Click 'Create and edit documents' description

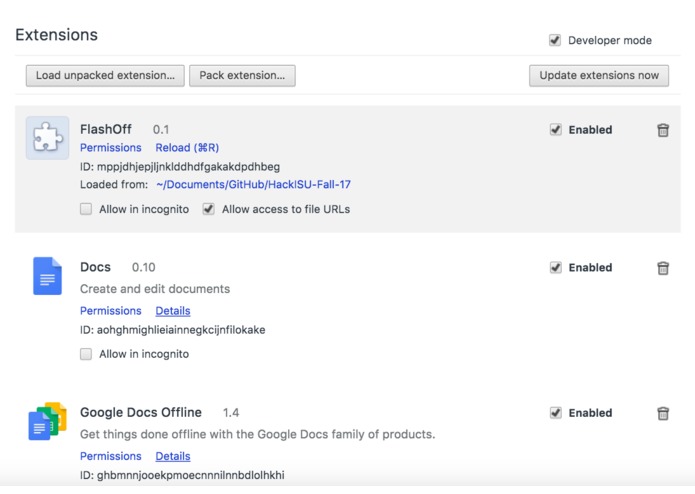click(x=155, y=289)
